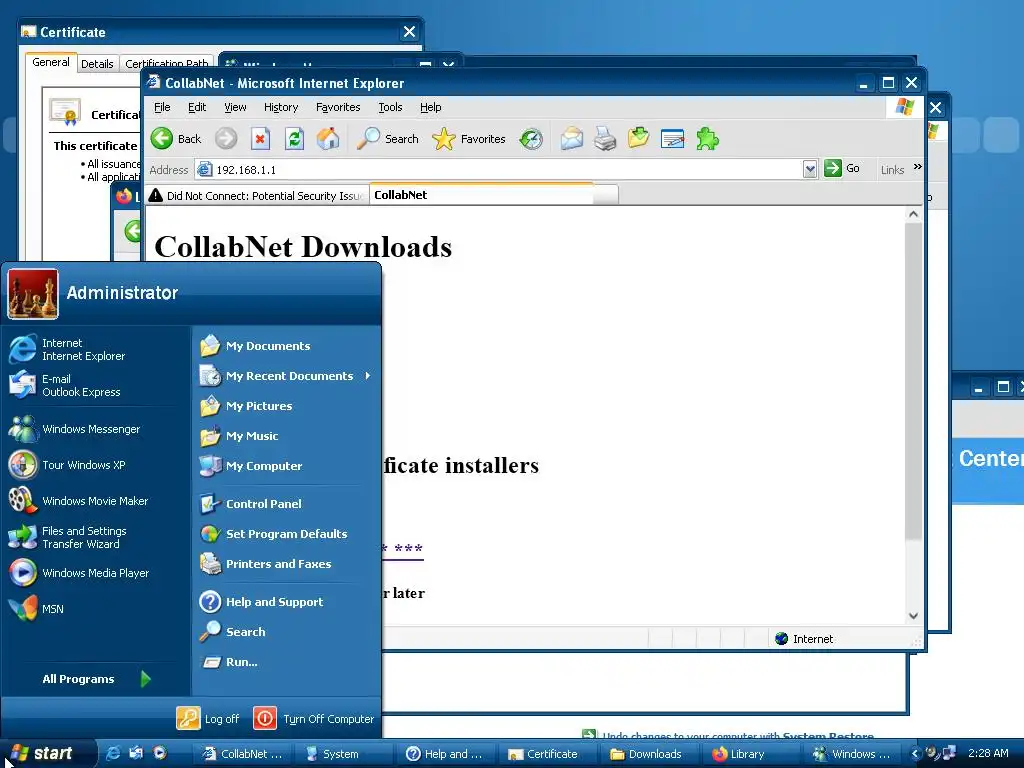Click the green Go arrow button
The image size is (1024, 768).
[x=832, y=168]
